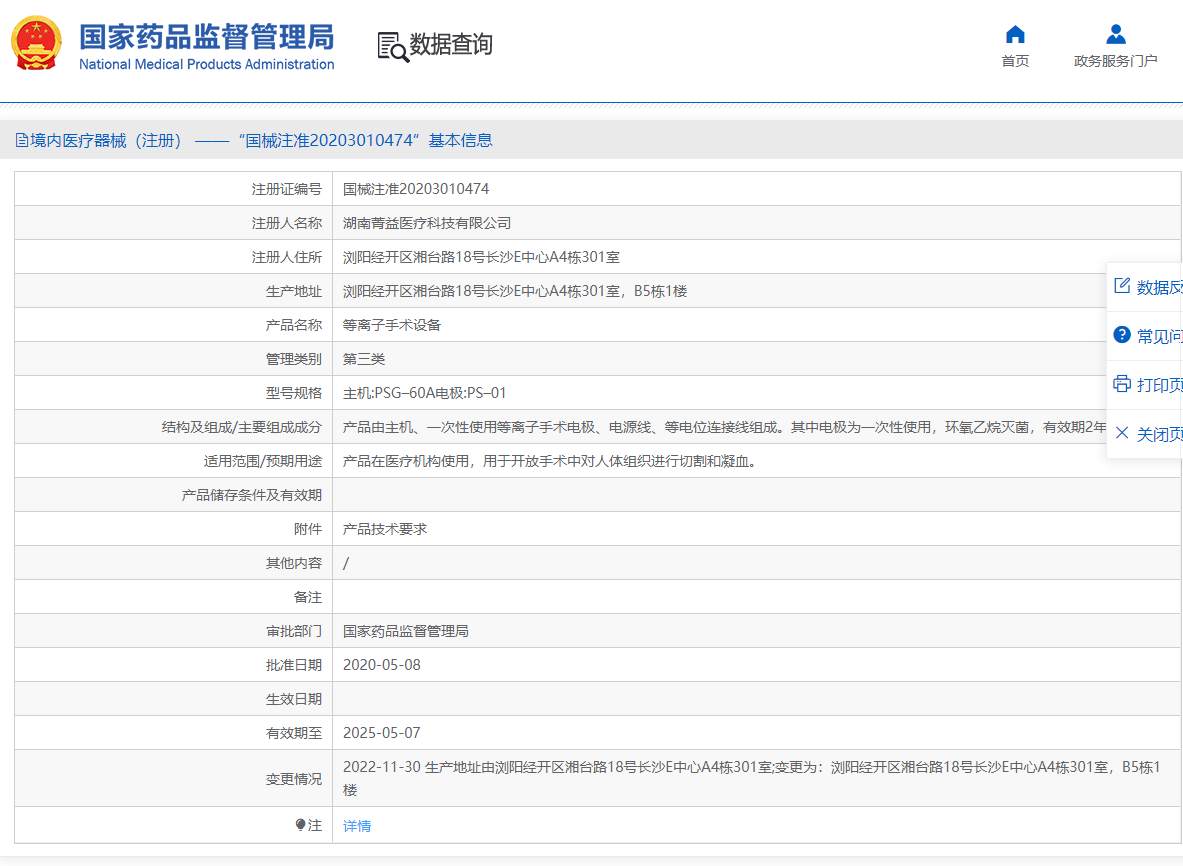Click the 关闭页面 X icon
The image size is (1183, 866).
click(1122, 433)
